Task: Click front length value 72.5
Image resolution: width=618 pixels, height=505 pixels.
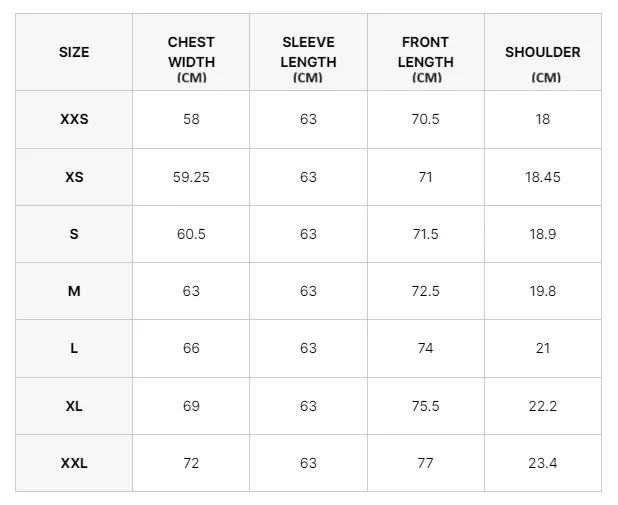Action: click(x=426, y=291)
